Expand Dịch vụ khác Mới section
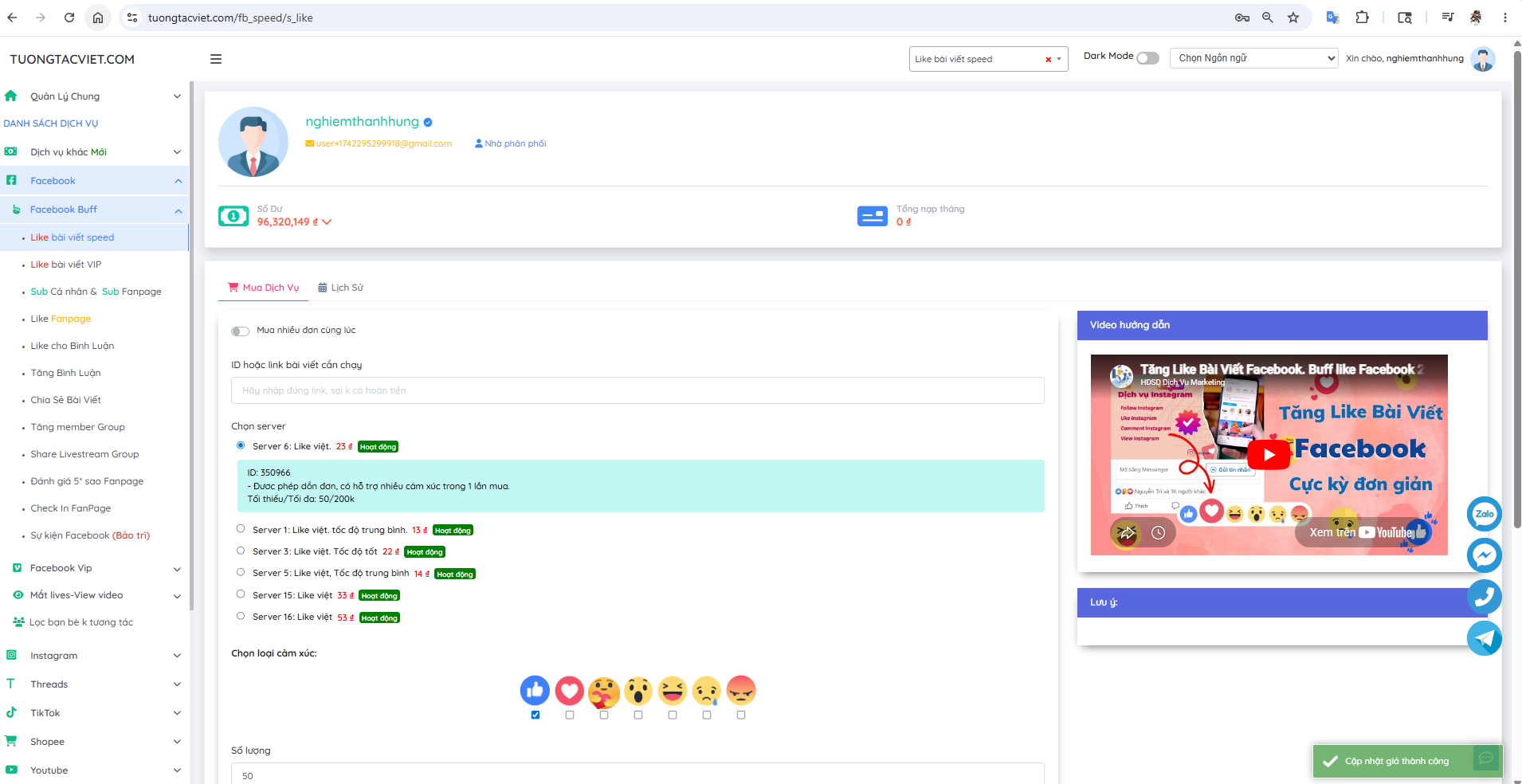Screen dimensions: 1522x784 point(94,152)
